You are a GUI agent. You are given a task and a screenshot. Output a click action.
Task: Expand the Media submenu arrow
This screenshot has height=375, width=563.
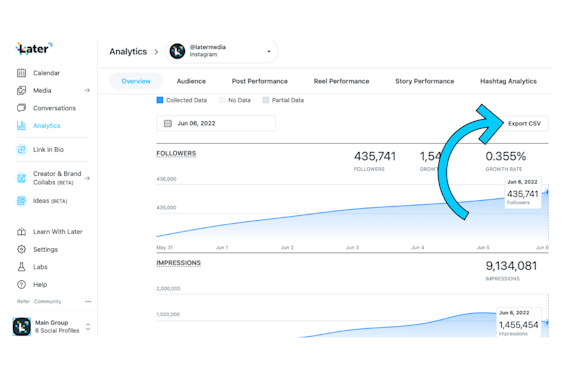point(87,91)
